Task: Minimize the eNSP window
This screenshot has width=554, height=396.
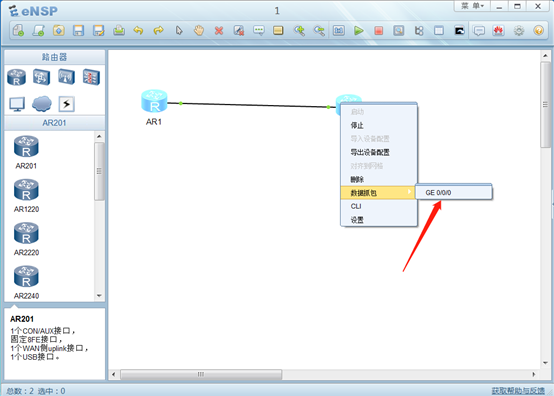Action: click(x=499, y=6)
